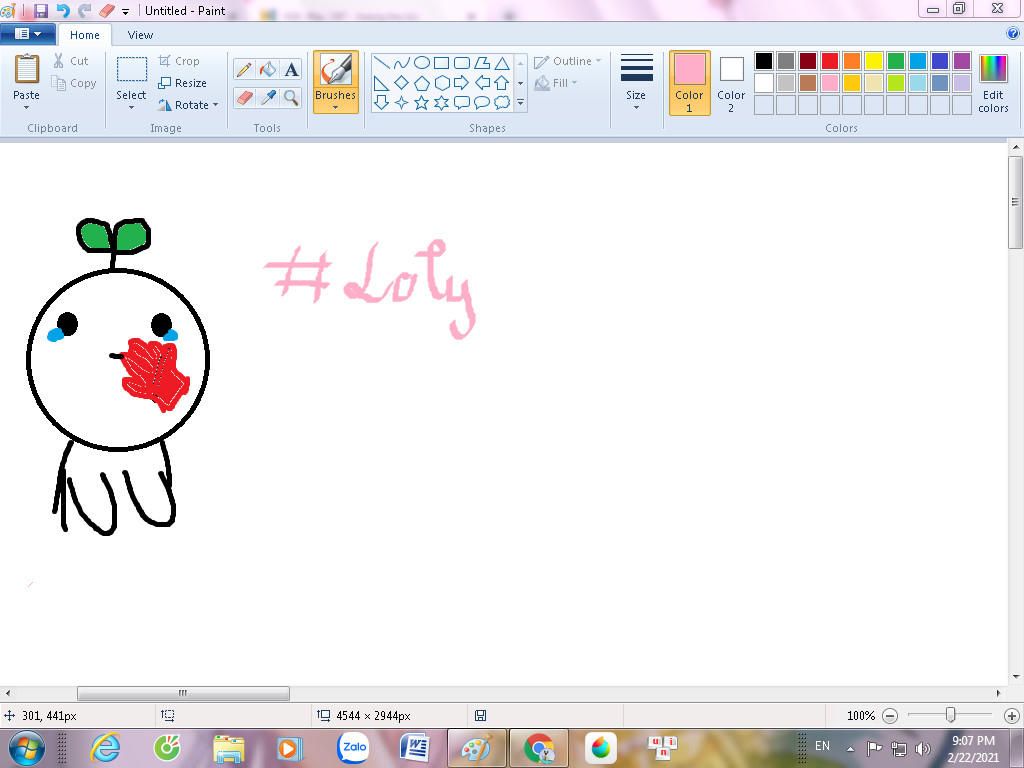
Task: Adjust the zoom slider handle
Action: pos(951,716)
